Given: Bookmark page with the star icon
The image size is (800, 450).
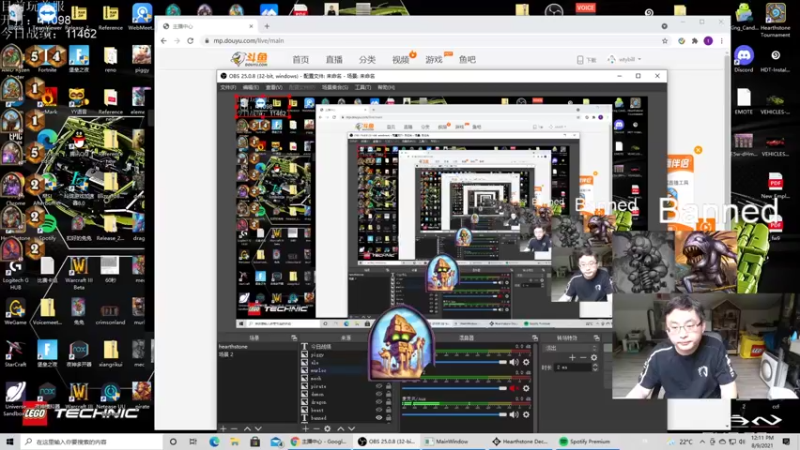Looking at the screenshot, I should click(x=665, y=41).
